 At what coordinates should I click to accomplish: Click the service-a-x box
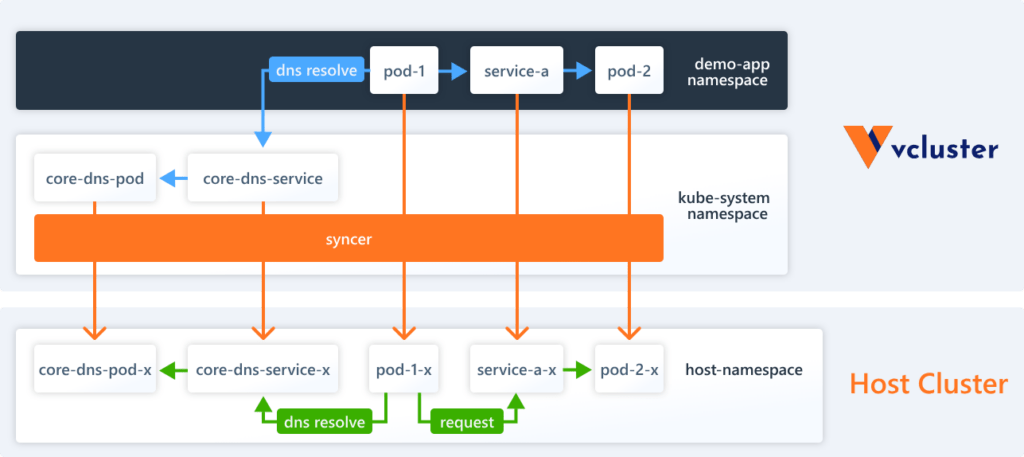516,369
